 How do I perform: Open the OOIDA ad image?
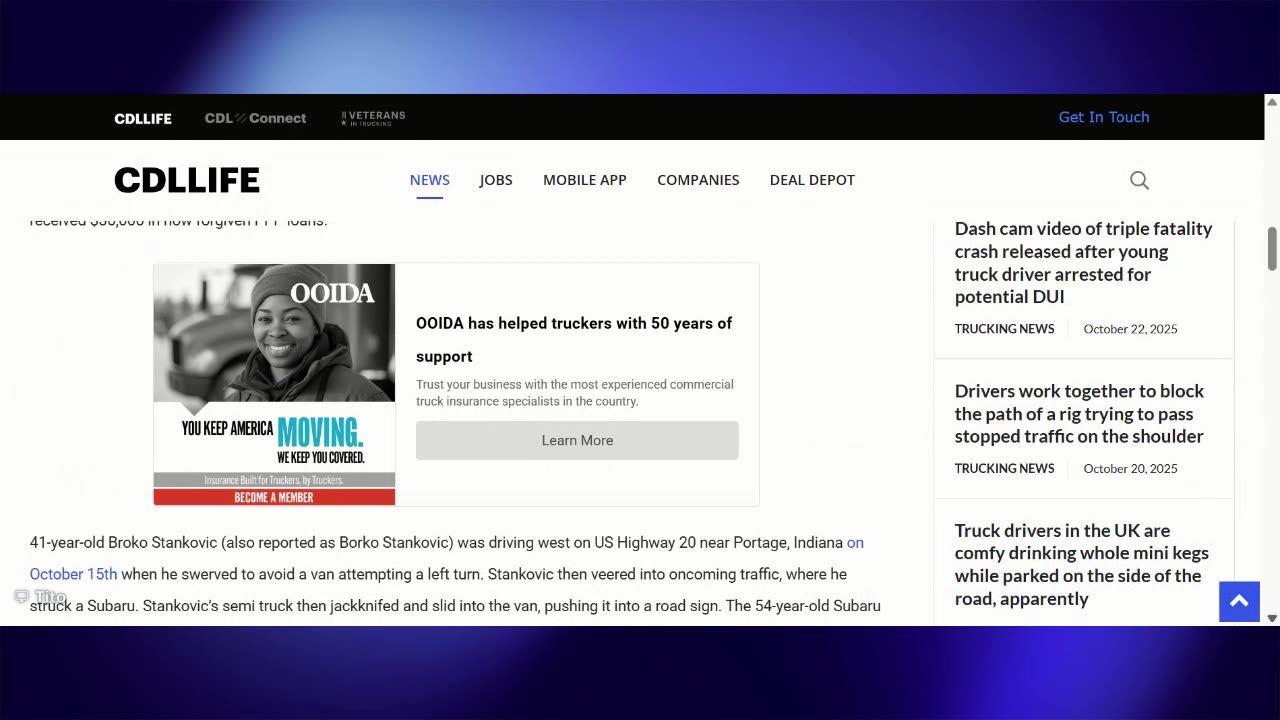point(274,384)
